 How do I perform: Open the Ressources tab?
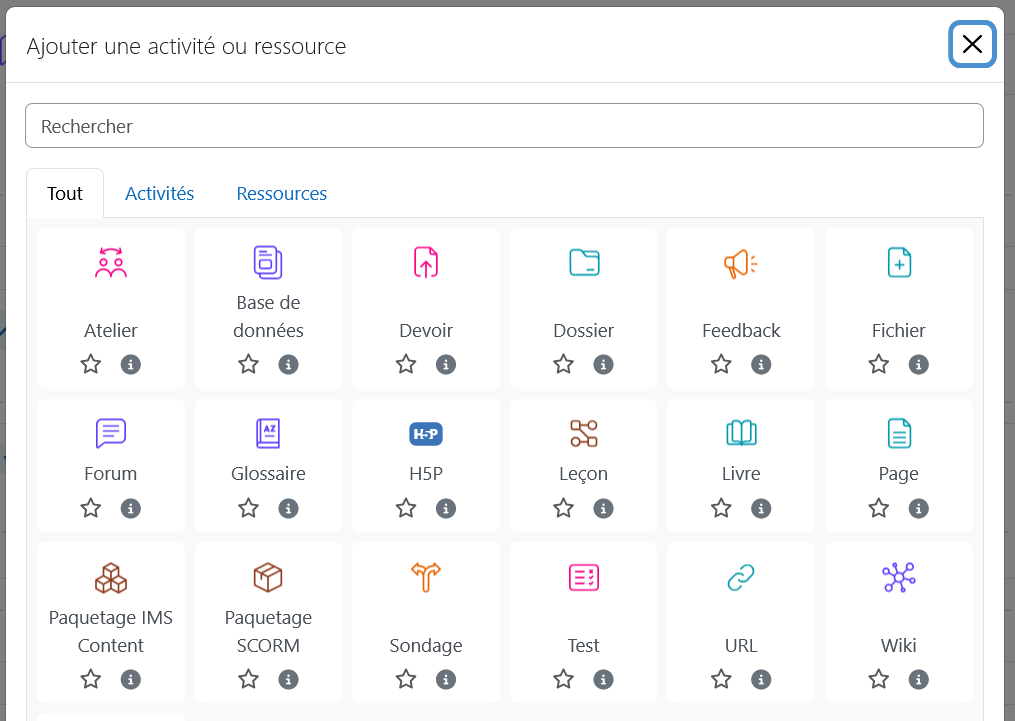tap(282, 193)
